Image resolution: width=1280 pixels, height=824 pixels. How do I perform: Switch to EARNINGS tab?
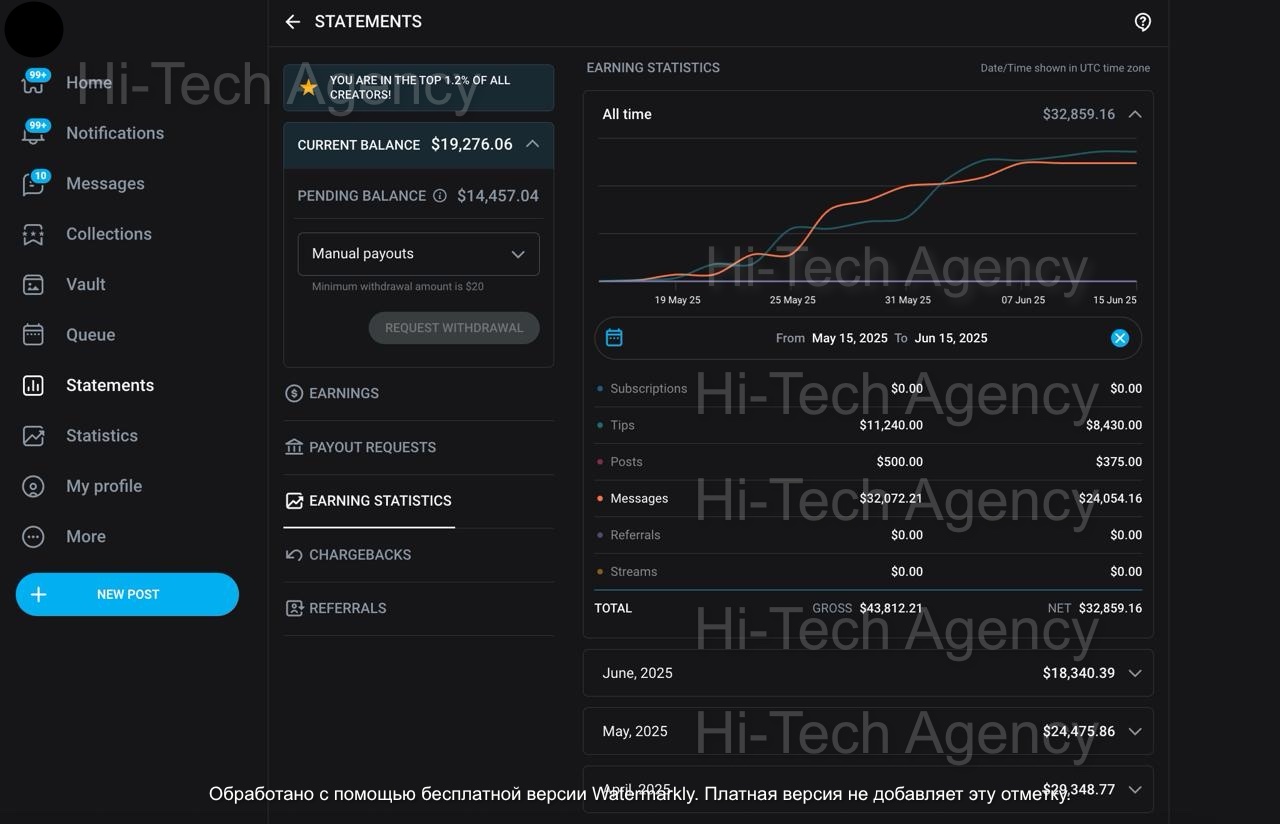344,394
